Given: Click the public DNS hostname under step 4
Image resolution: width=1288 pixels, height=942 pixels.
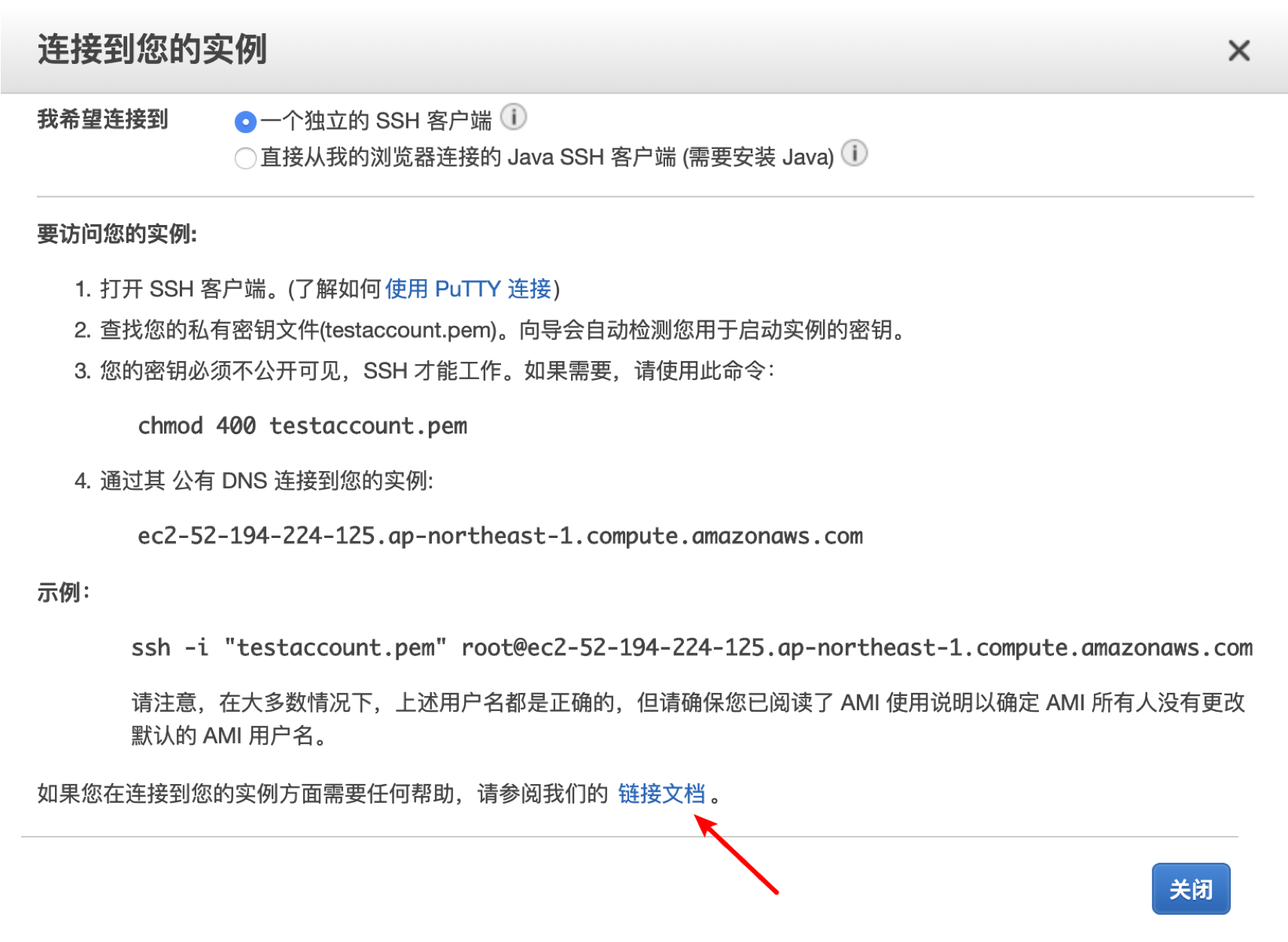Looking at the screenshot, I should [x=500, y=536].
